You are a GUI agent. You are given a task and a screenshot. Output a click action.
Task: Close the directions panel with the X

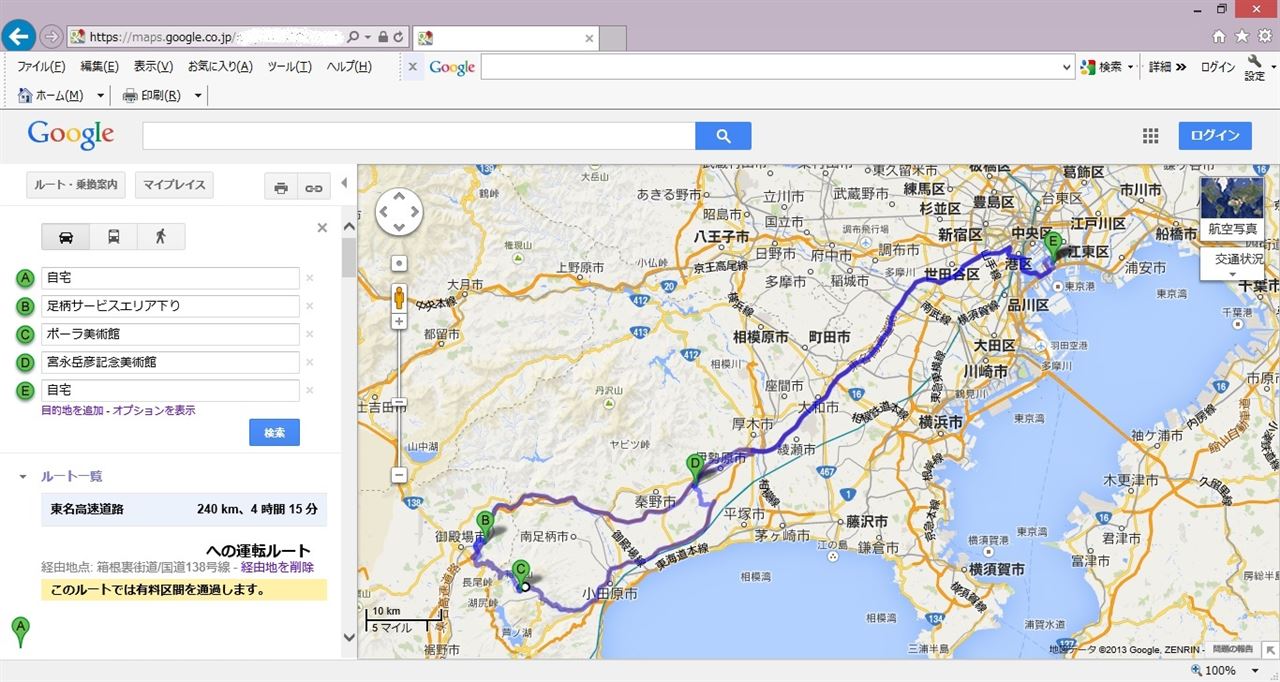click(x=322, y=228)
